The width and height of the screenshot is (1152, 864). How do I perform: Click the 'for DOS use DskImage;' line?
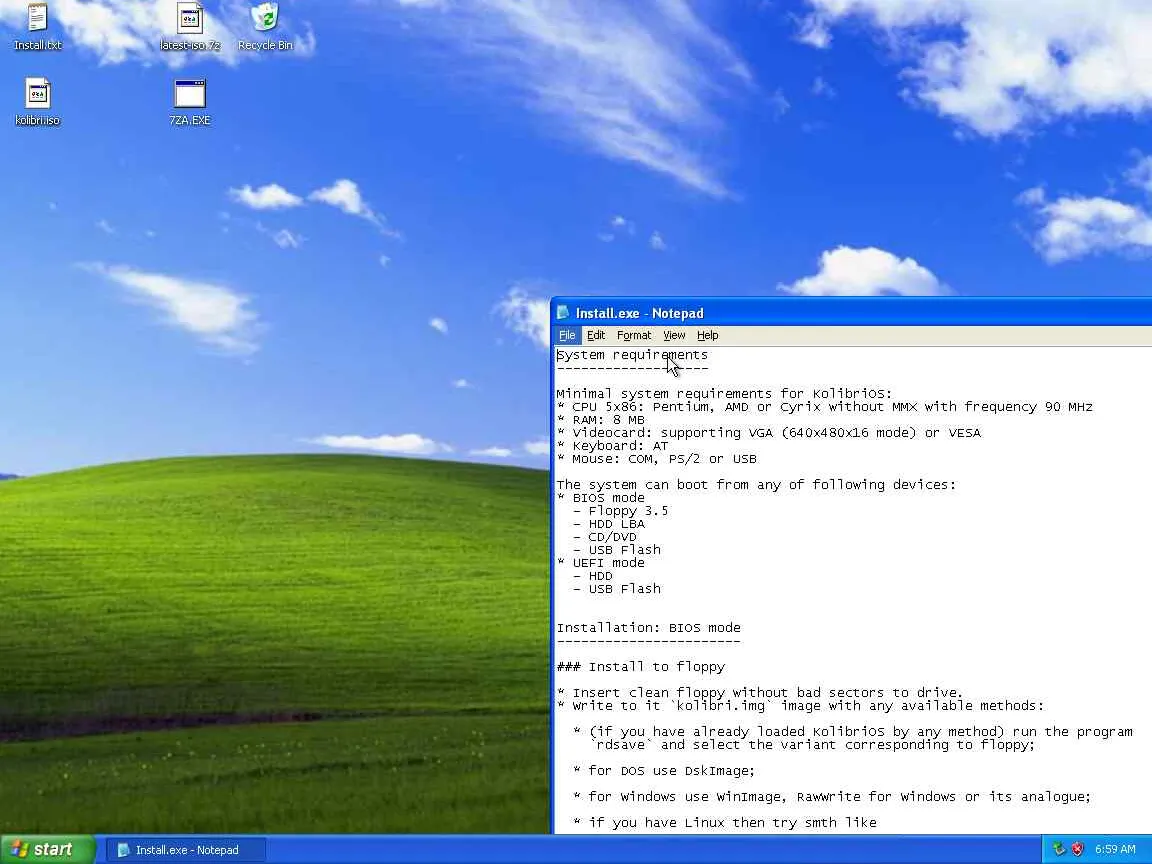pyautogui.click(x=664, y=771)
